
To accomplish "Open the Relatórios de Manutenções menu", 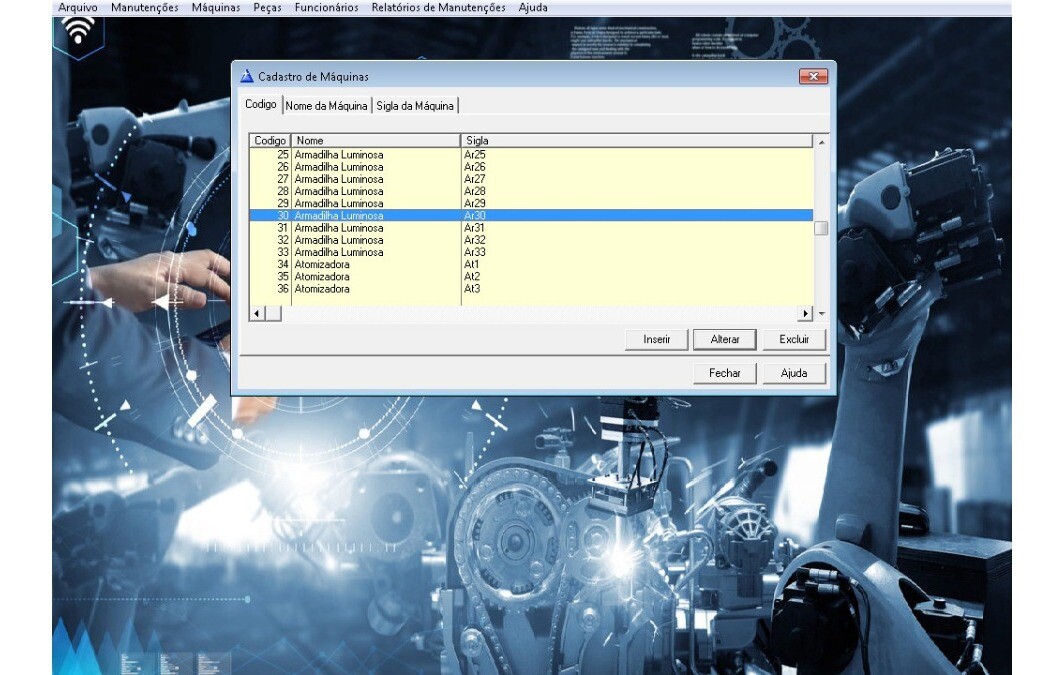I will [x=438, y=7].
